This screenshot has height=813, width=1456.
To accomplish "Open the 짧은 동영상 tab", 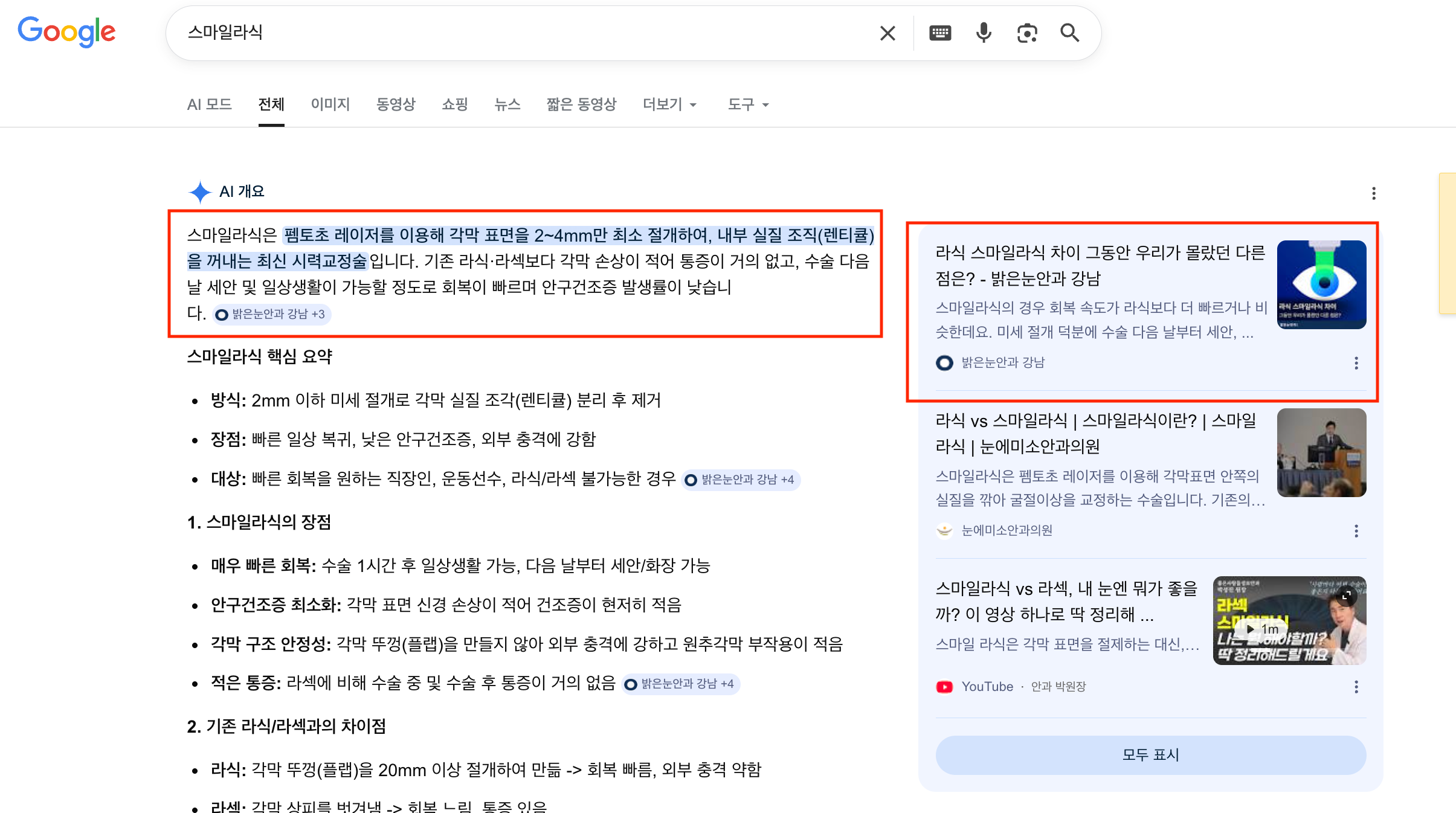I will click(581, 104).
